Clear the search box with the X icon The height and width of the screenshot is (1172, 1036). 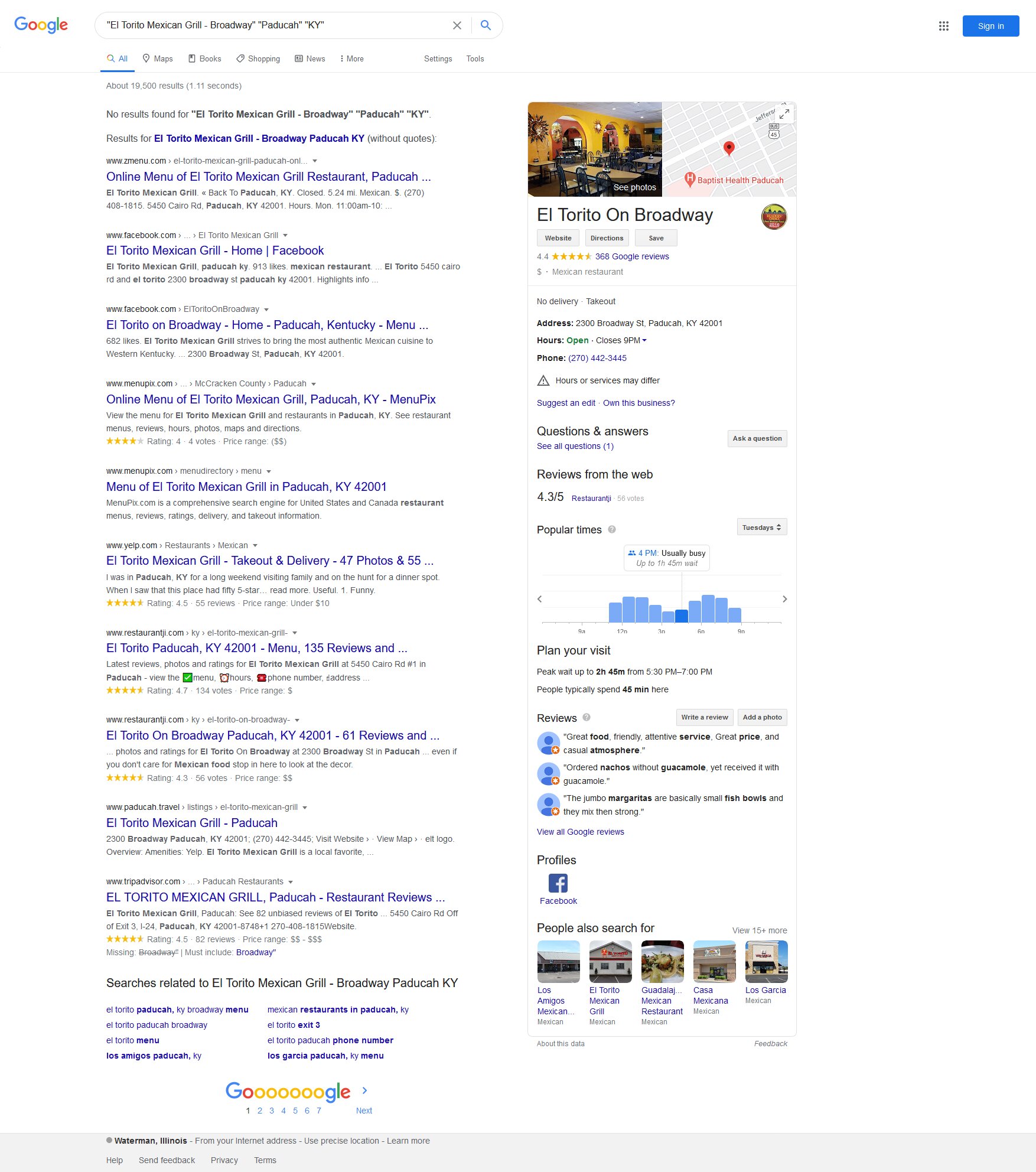(457, 25)
